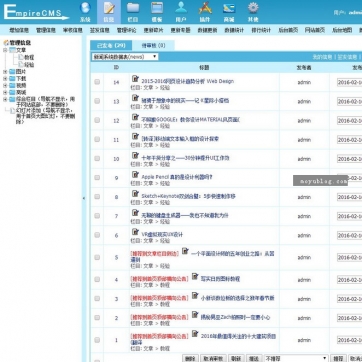Switch to the 待审核 (0) tab
Viewport: 362px width, 362px height.
[x=153, y=45]
